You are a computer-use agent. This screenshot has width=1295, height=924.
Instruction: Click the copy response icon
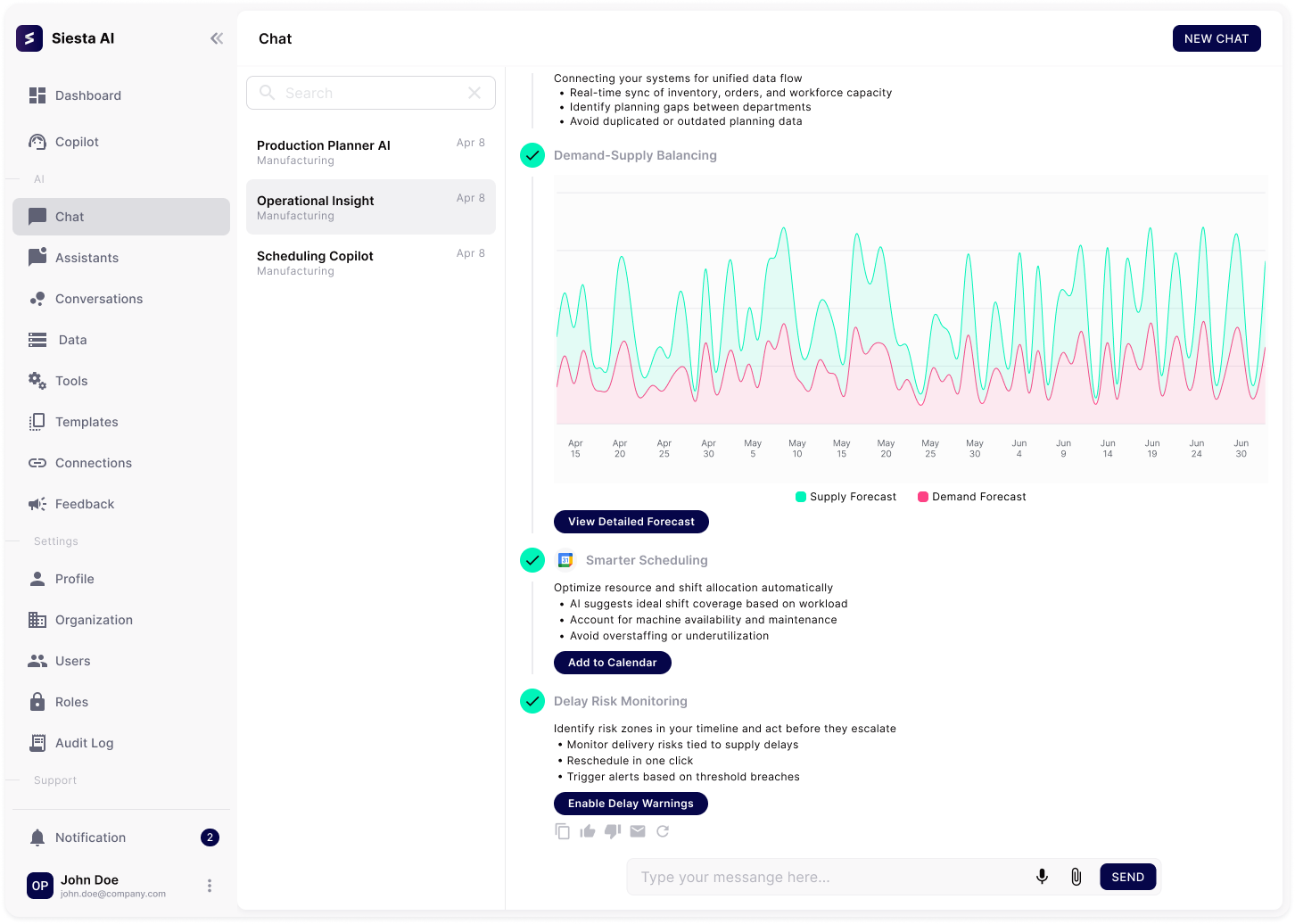(562, 831)
